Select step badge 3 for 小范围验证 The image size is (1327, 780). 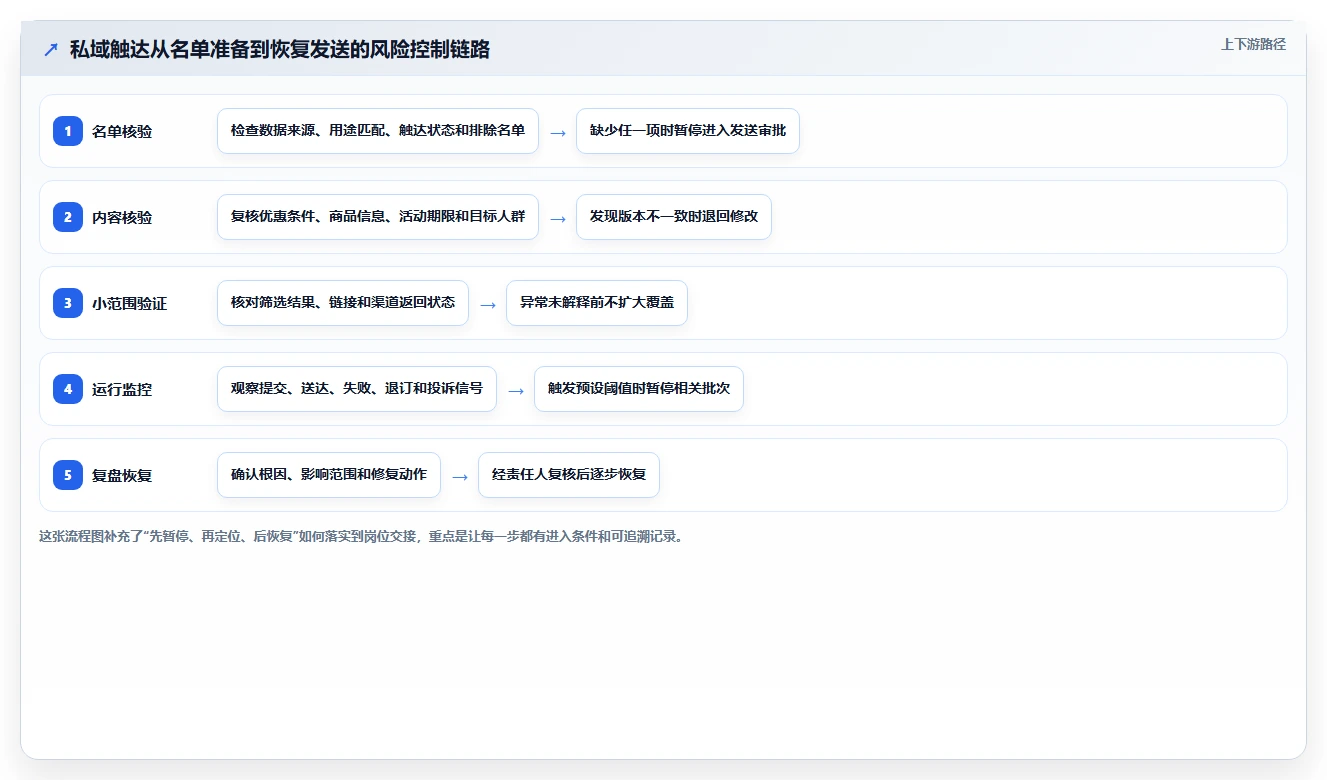[x=68, y=303]
